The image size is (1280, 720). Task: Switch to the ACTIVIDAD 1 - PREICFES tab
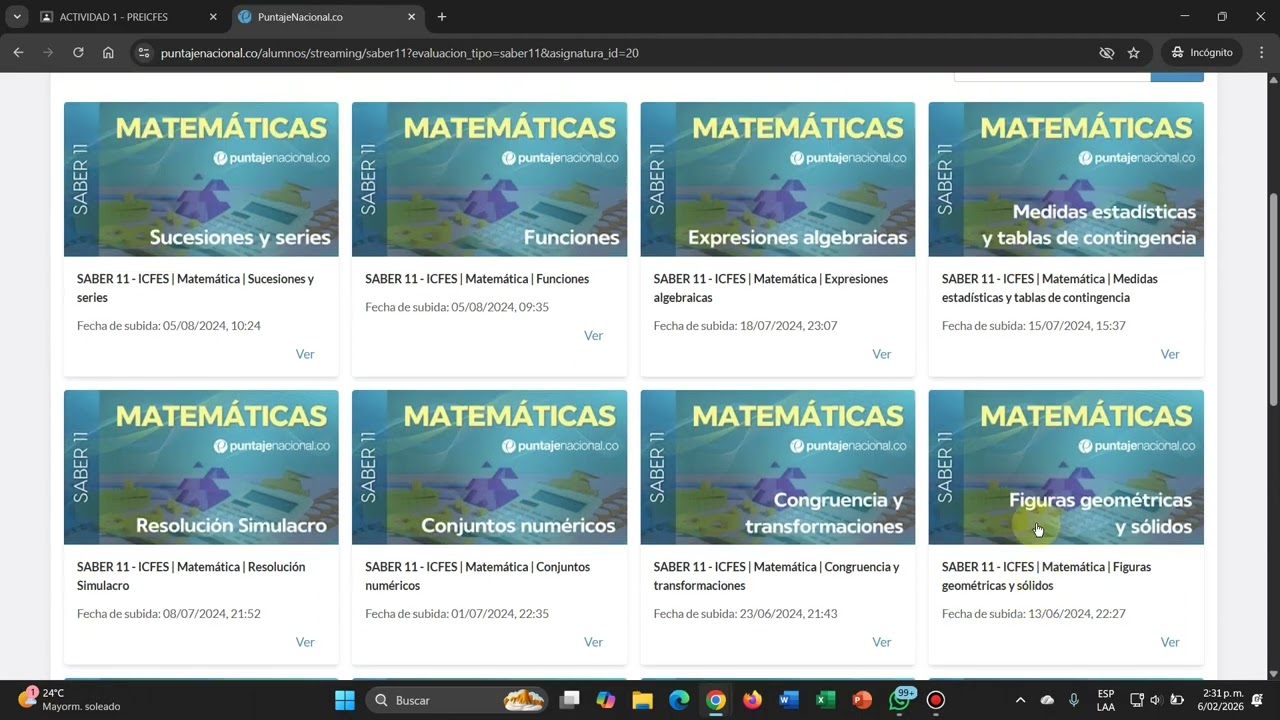coord(129,17)
